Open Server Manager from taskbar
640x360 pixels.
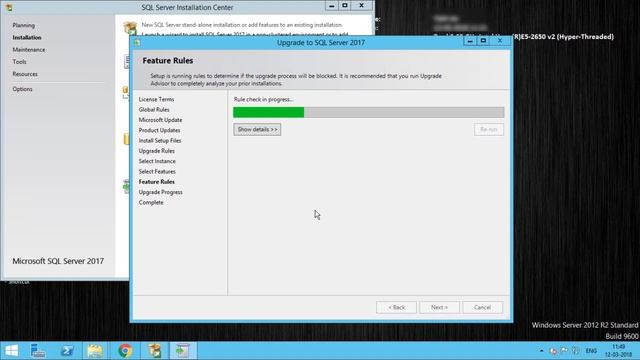[x=38, y=351]
